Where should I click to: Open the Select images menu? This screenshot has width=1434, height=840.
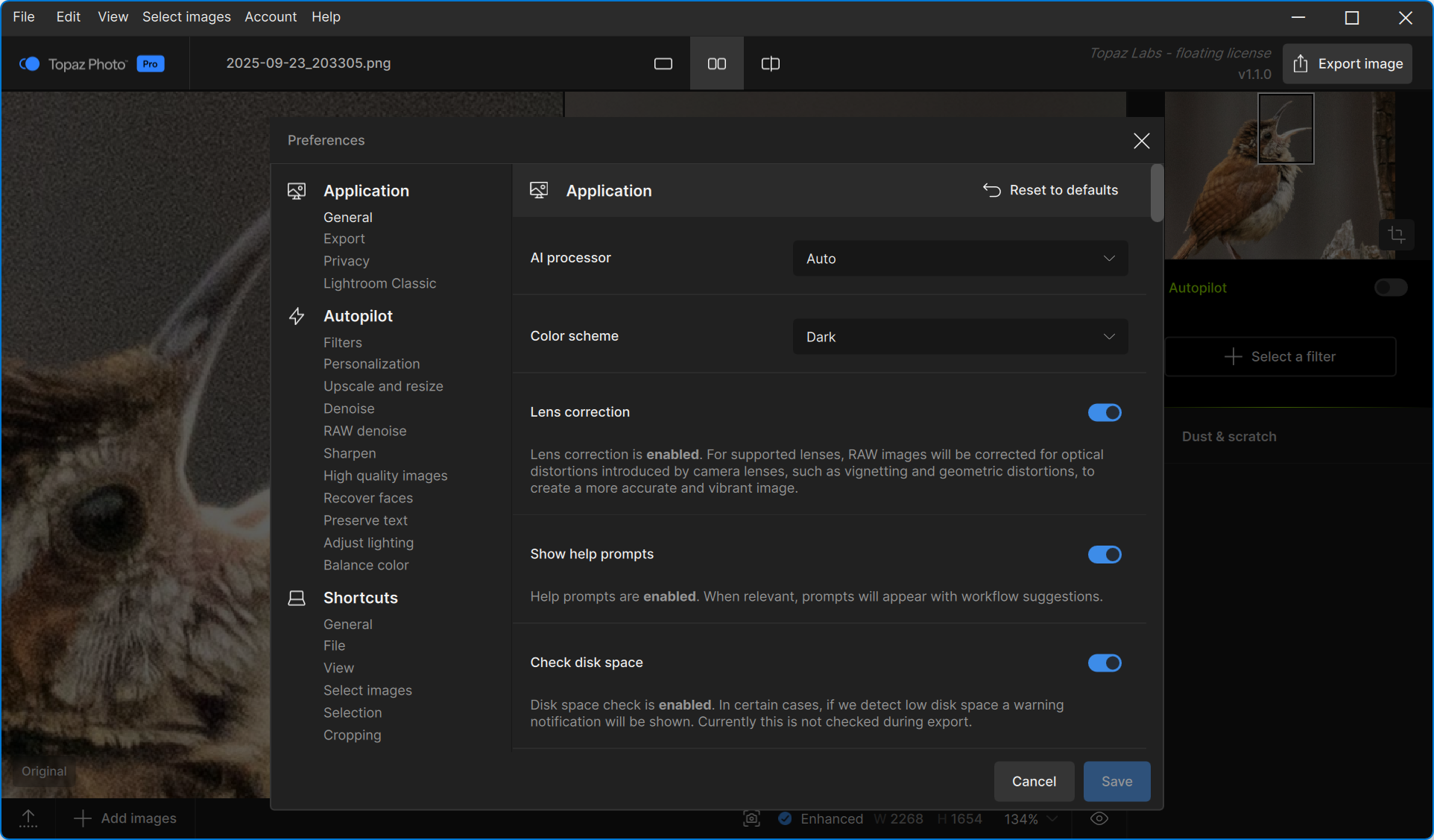[x=186, y=16]
